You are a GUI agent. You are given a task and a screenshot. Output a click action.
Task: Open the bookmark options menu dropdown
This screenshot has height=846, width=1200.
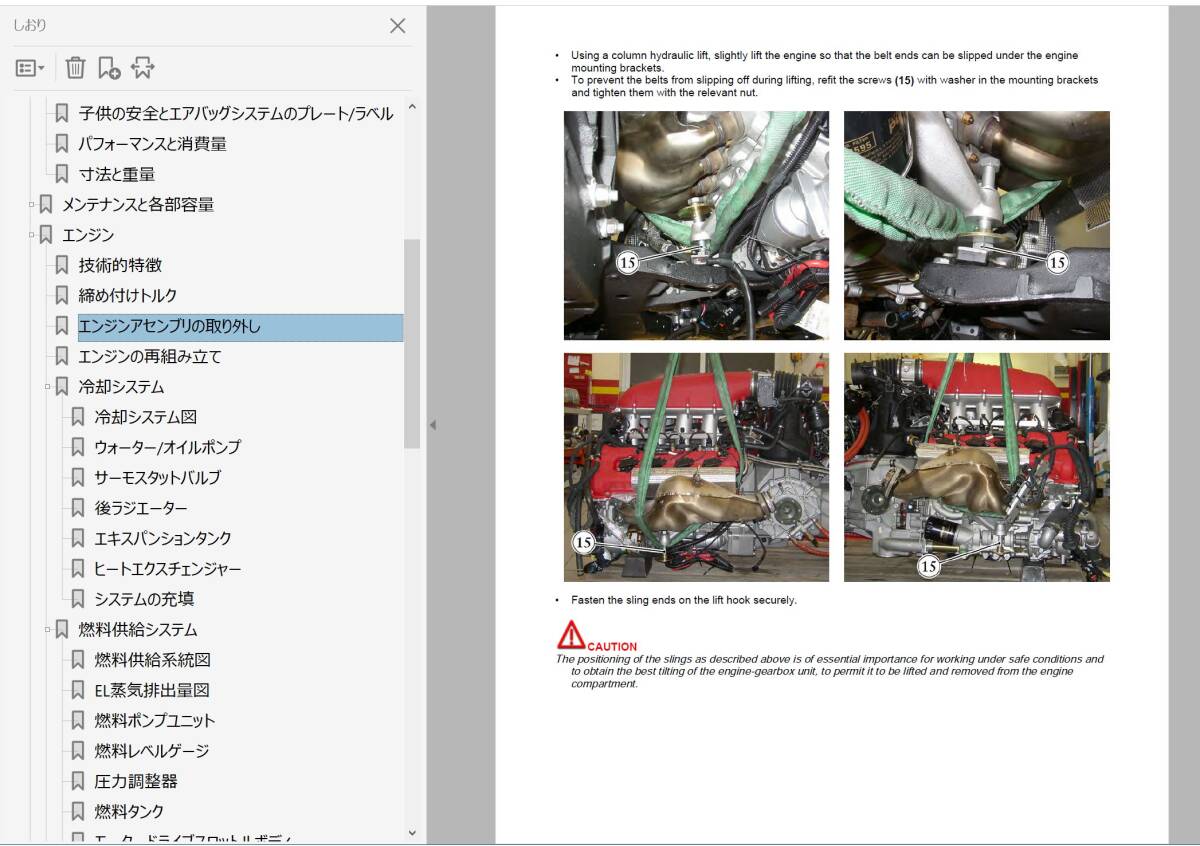point(30,68)
